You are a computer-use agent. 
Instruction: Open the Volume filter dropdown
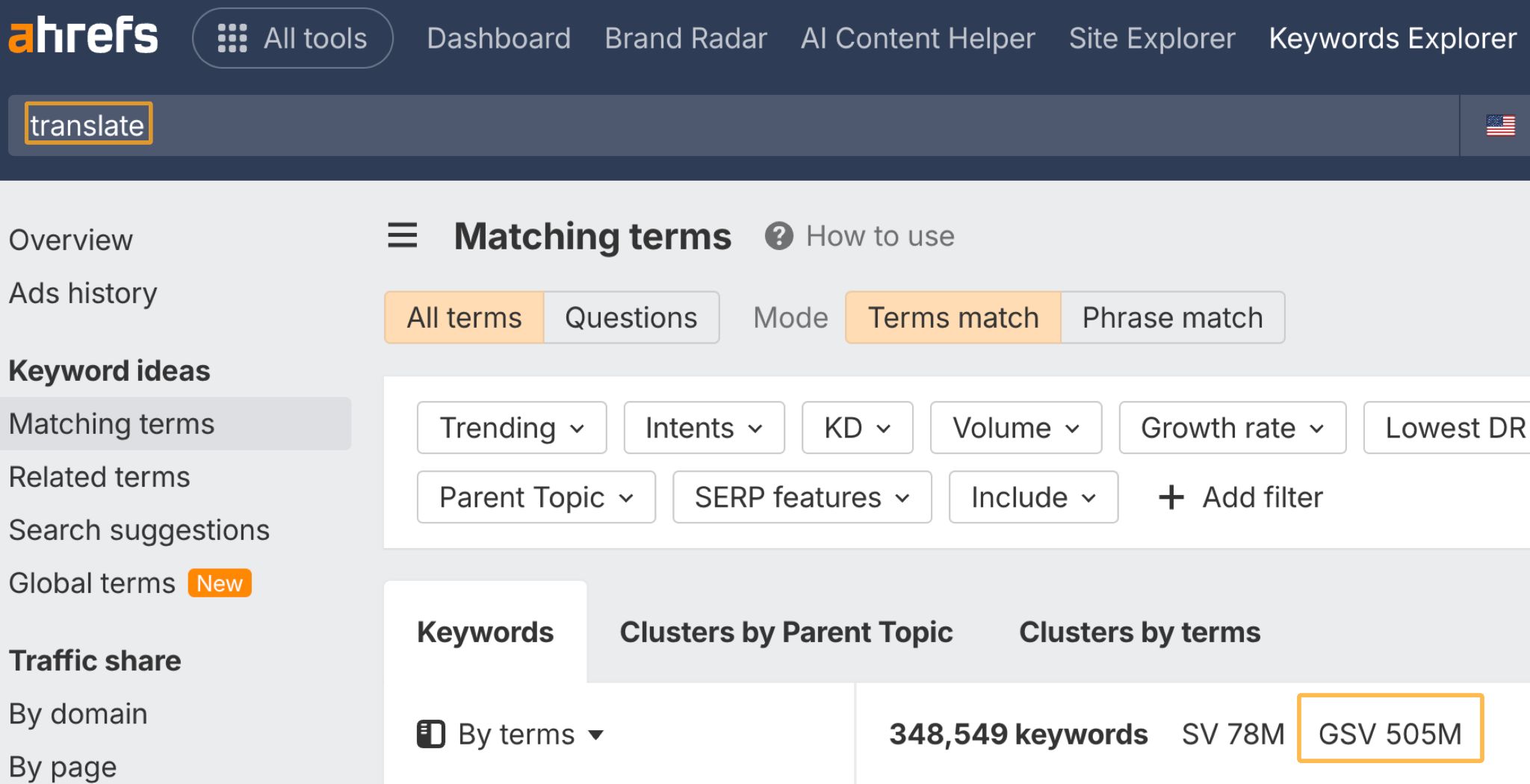pos(1015,428)
